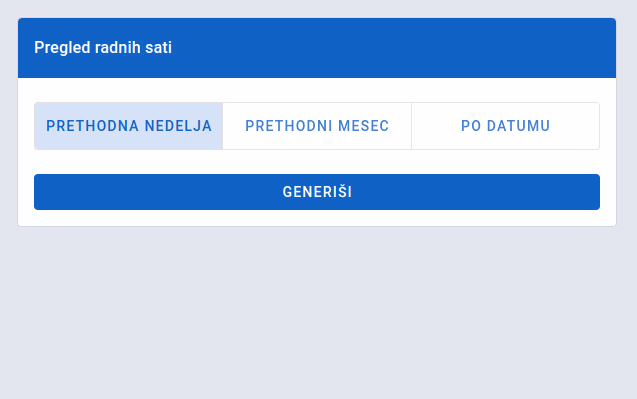Switch to Prethodni mesec period
637x399 pixels.
(x=317, y=126)
